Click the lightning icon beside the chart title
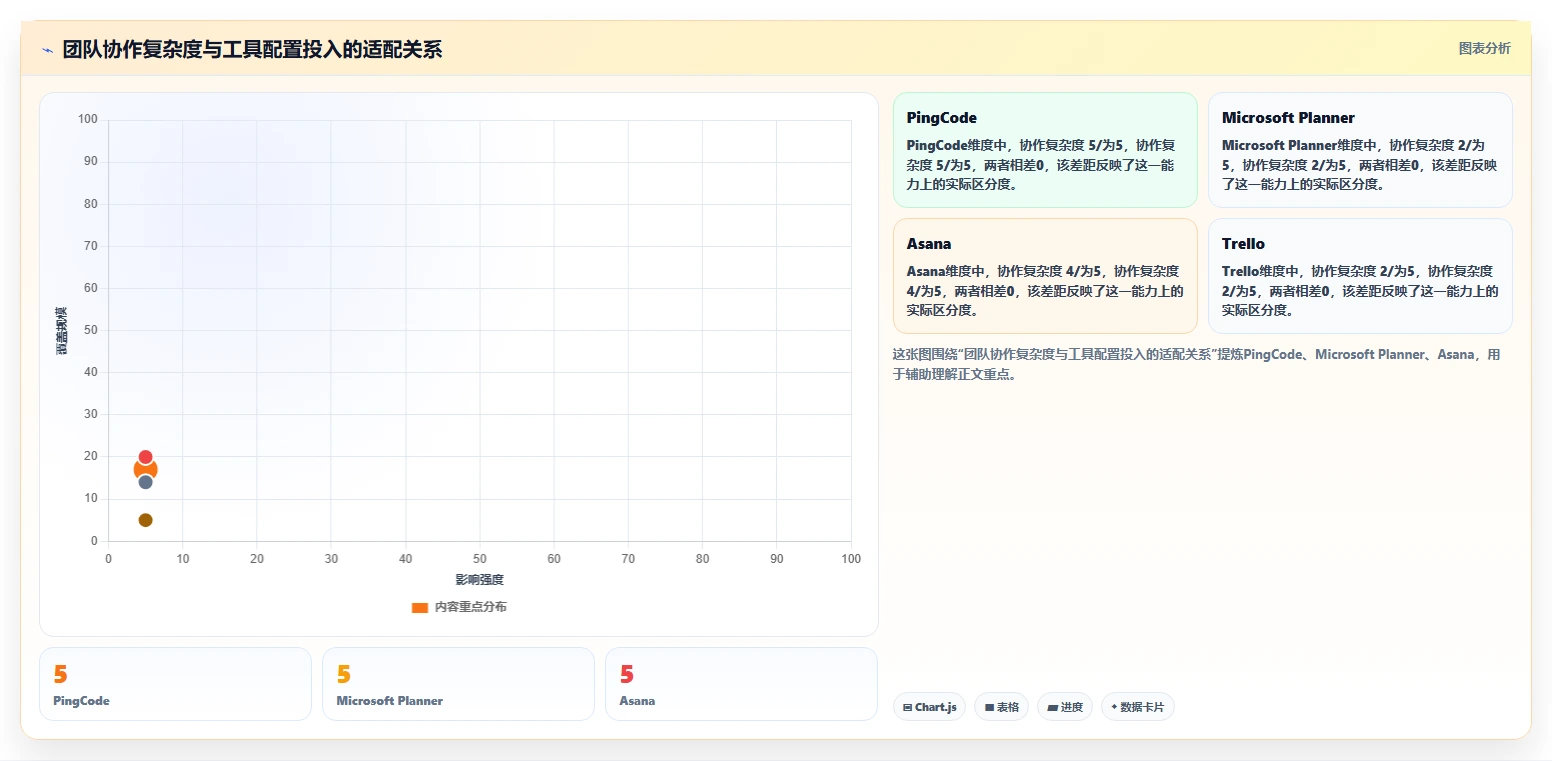1552x761 pixels. [47, 50]
